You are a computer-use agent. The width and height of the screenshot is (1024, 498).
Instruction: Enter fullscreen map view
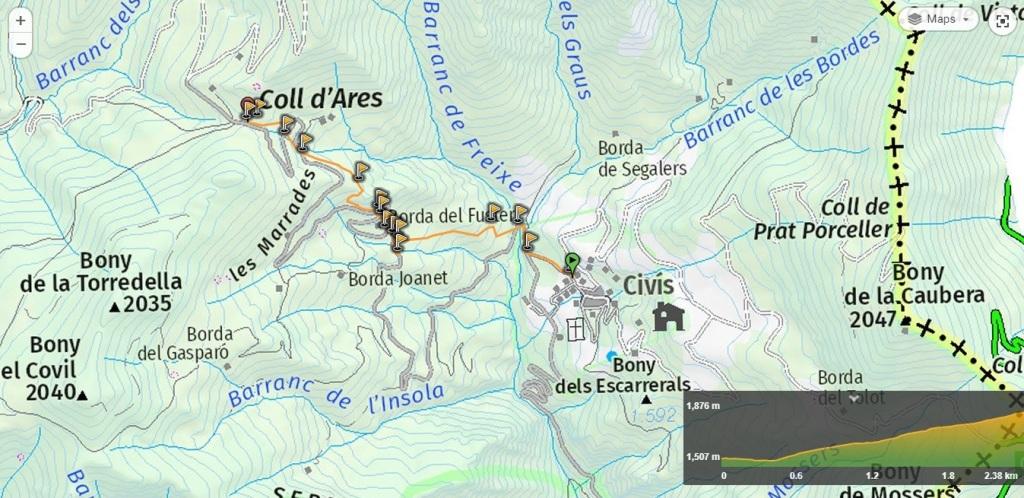coord(1002,21)
